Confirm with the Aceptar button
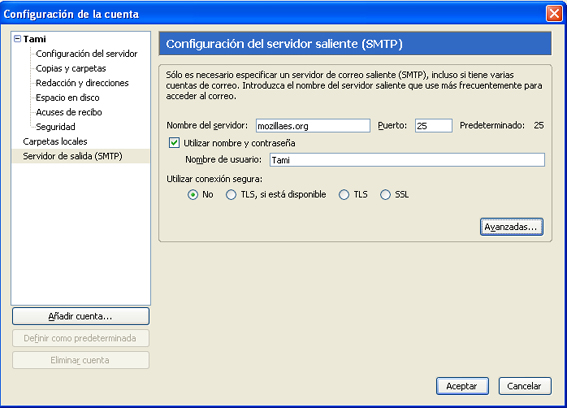This screenshot has height=408, width=567. tap(462, 386)
